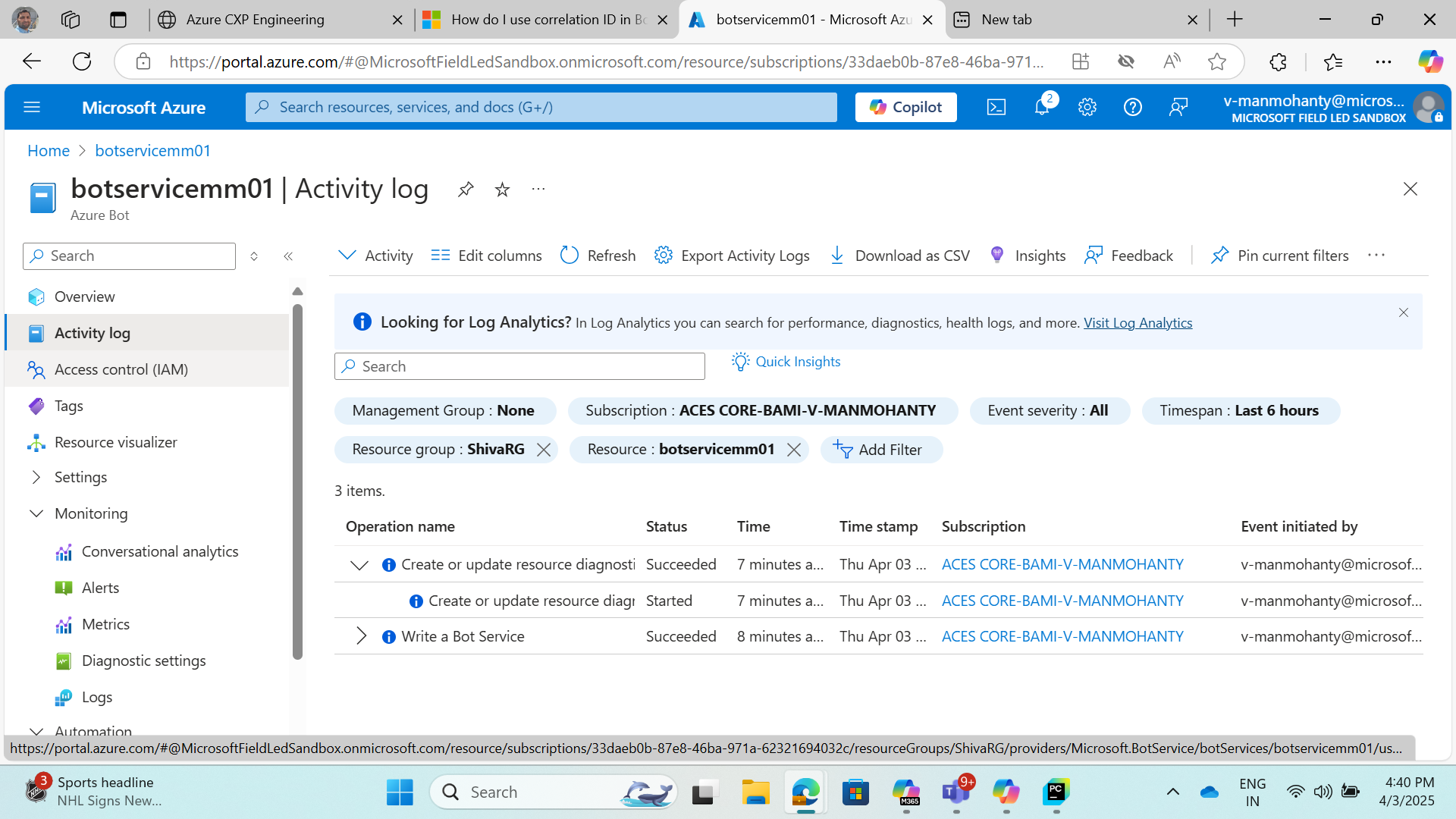Switch to the Azure CXP Engineering tab
The image size is (1456, 819).
coord(281,20)
